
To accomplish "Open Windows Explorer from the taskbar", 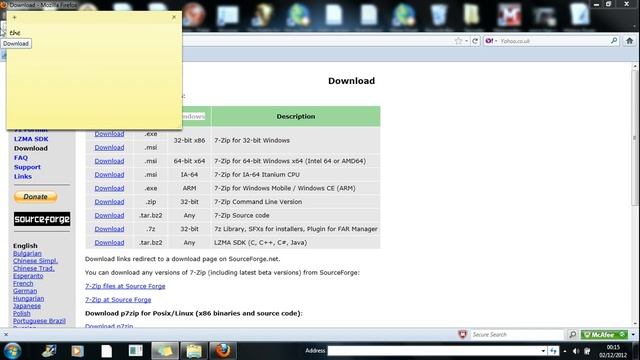I will pyautogui.click(x=194, y=351).
